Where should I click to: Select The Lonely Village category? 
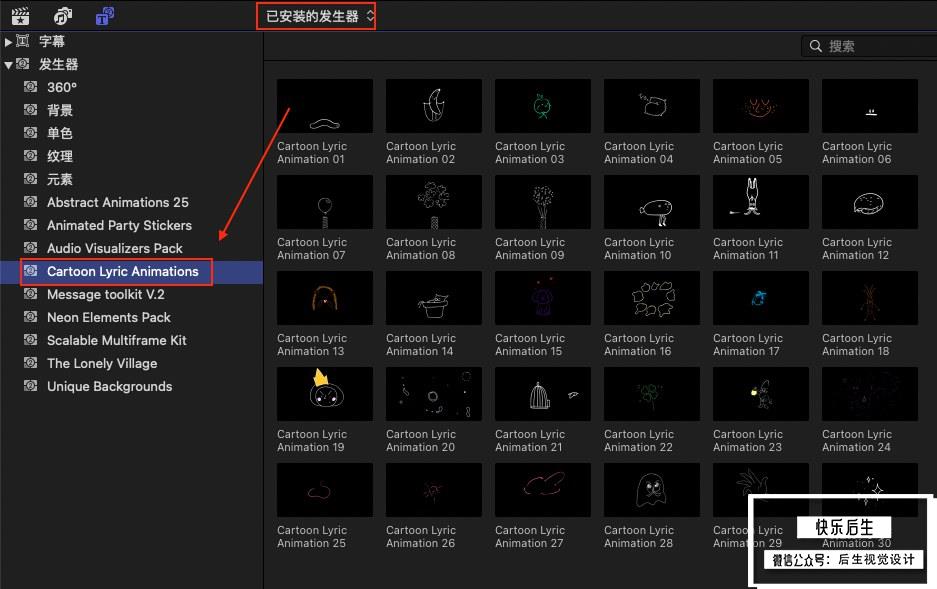(102, 363)
